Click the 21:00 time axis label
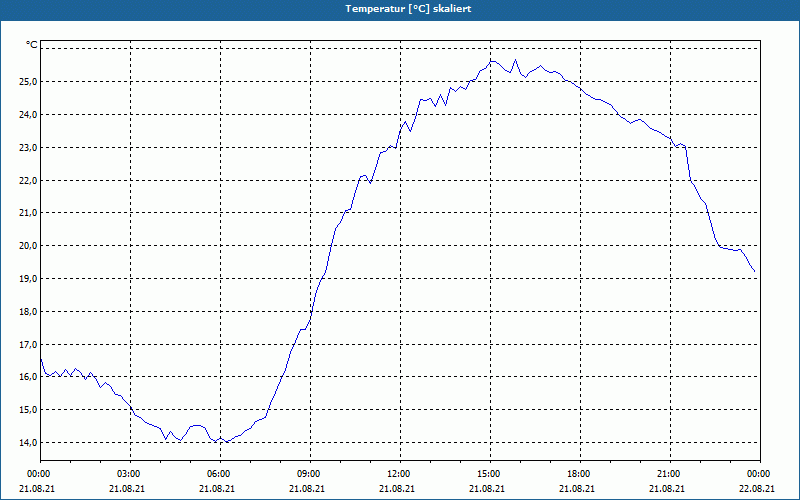The height and width of the screenshot is (500, 800). pos(667,473)
